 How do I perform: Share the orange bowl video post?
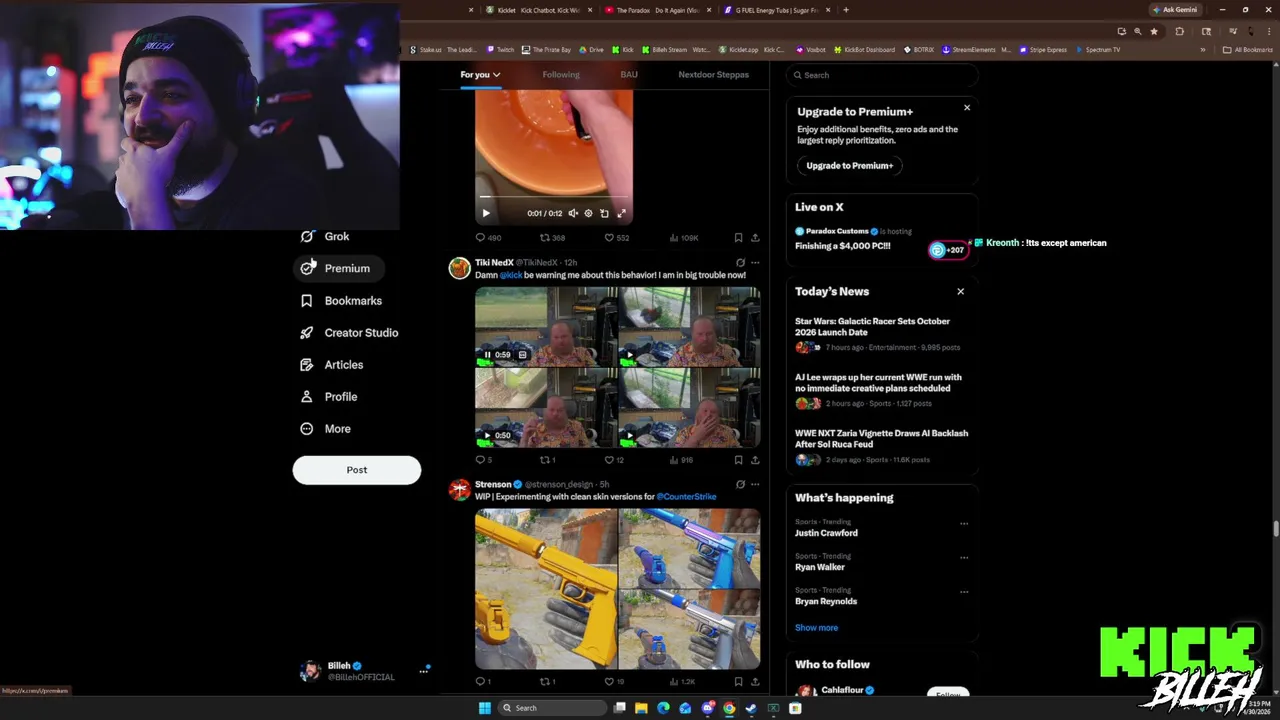755,238
